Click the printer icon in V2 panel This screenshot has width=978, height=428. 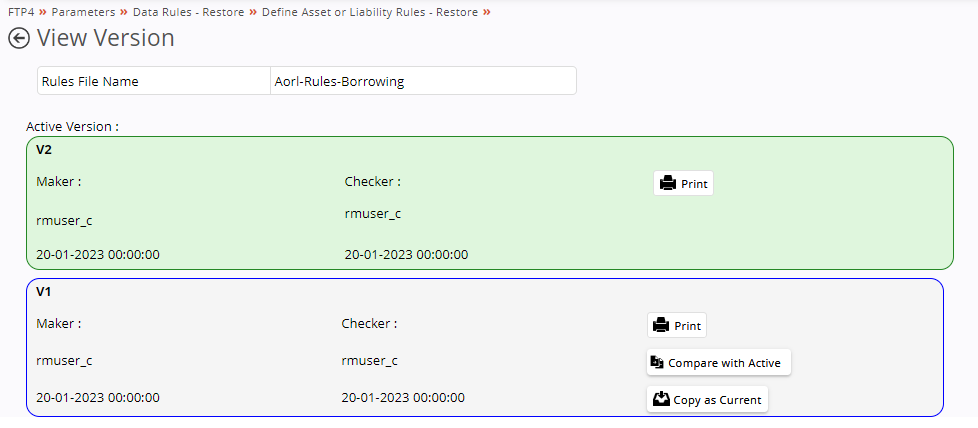(x=668, y=183)
